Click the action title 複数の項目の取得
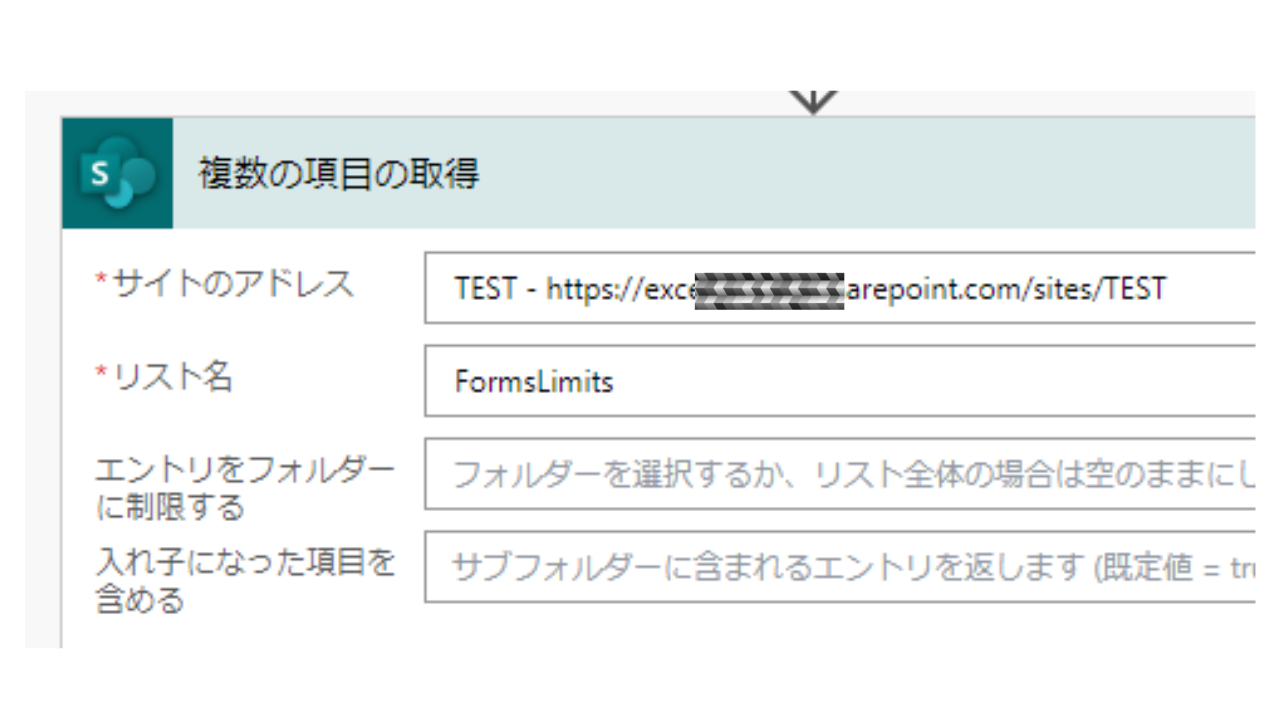Screen dimensions: 1280x720 point(339,174)
